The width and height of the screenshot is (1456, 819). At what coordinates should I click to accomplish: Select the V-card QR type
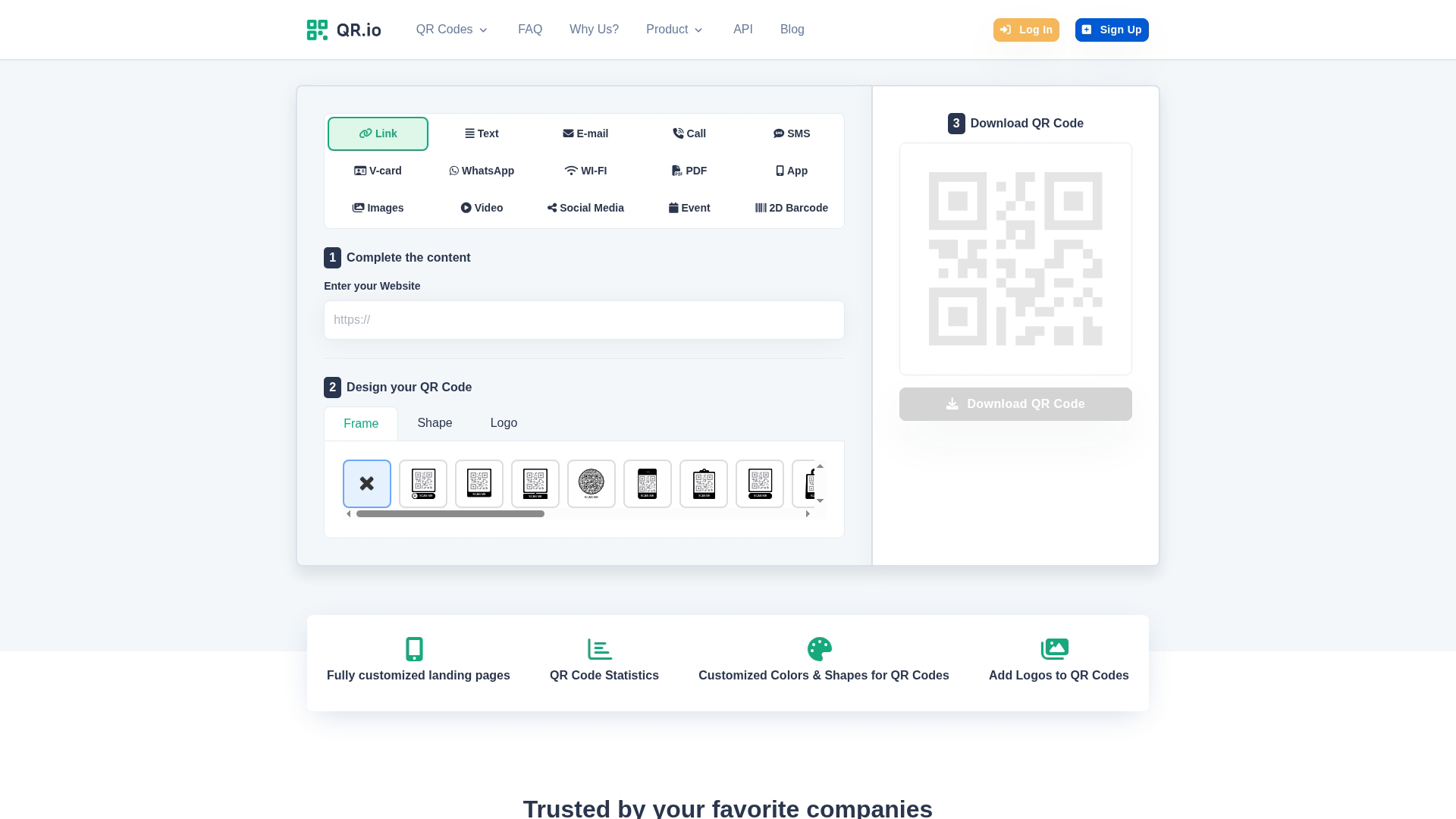pos(378,171)
